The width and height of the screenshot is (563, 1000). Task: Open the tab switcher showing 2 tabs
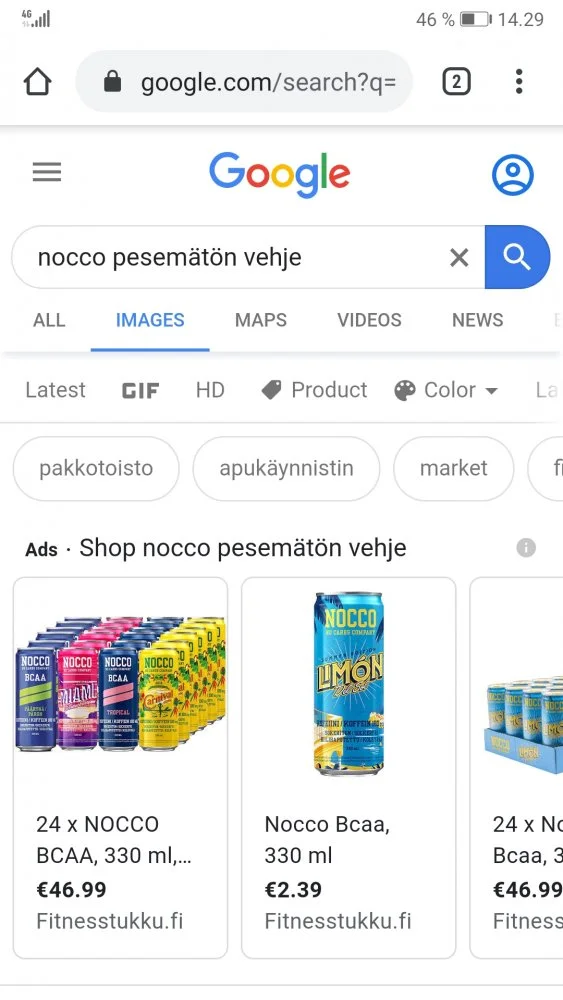click(456, 82)
